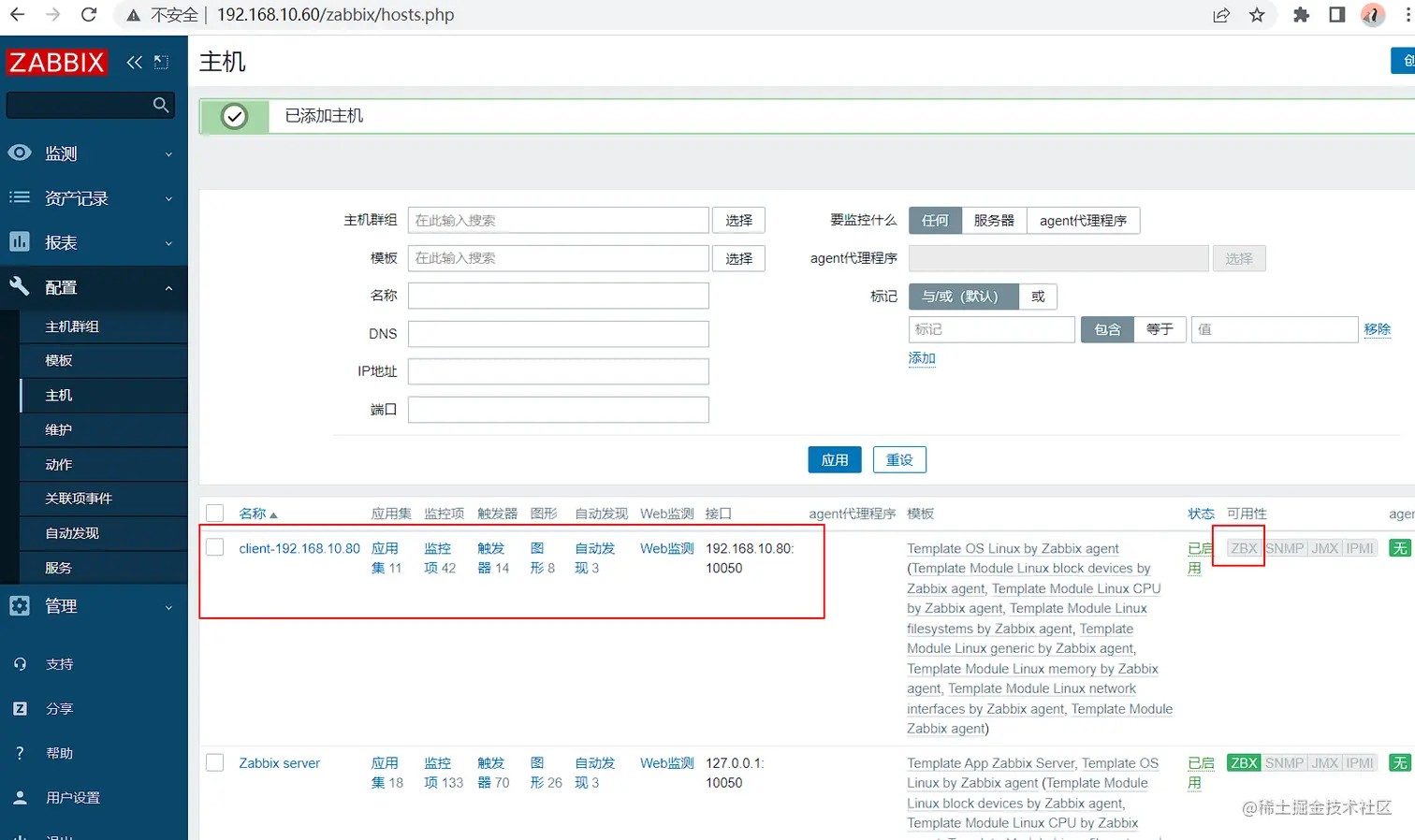This screenshot has width=1415, height=840.
Task: Click 添加 tag link
Action: coord(922,358)
